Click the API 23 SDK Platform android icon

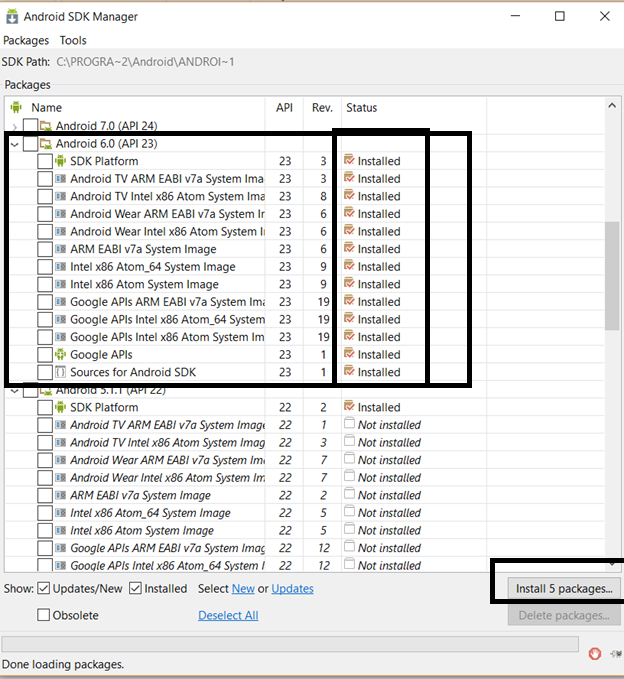click(x=60, y=161)
